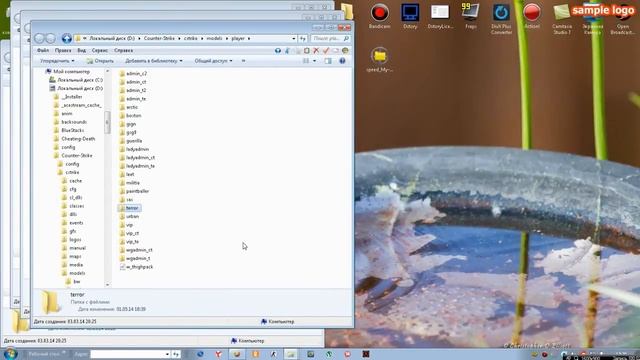Select Counter-Strike in the address breadcrumb

[x=159, y=38]
